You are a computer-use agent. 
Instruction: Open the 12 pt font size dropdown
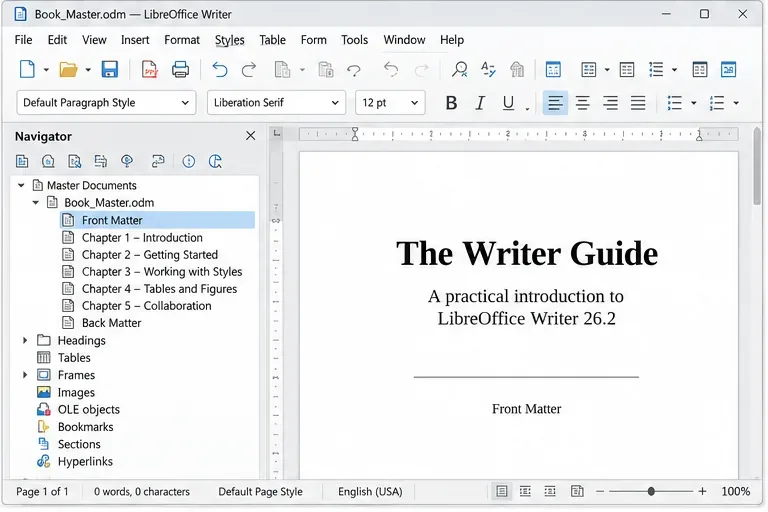[414, 103]
